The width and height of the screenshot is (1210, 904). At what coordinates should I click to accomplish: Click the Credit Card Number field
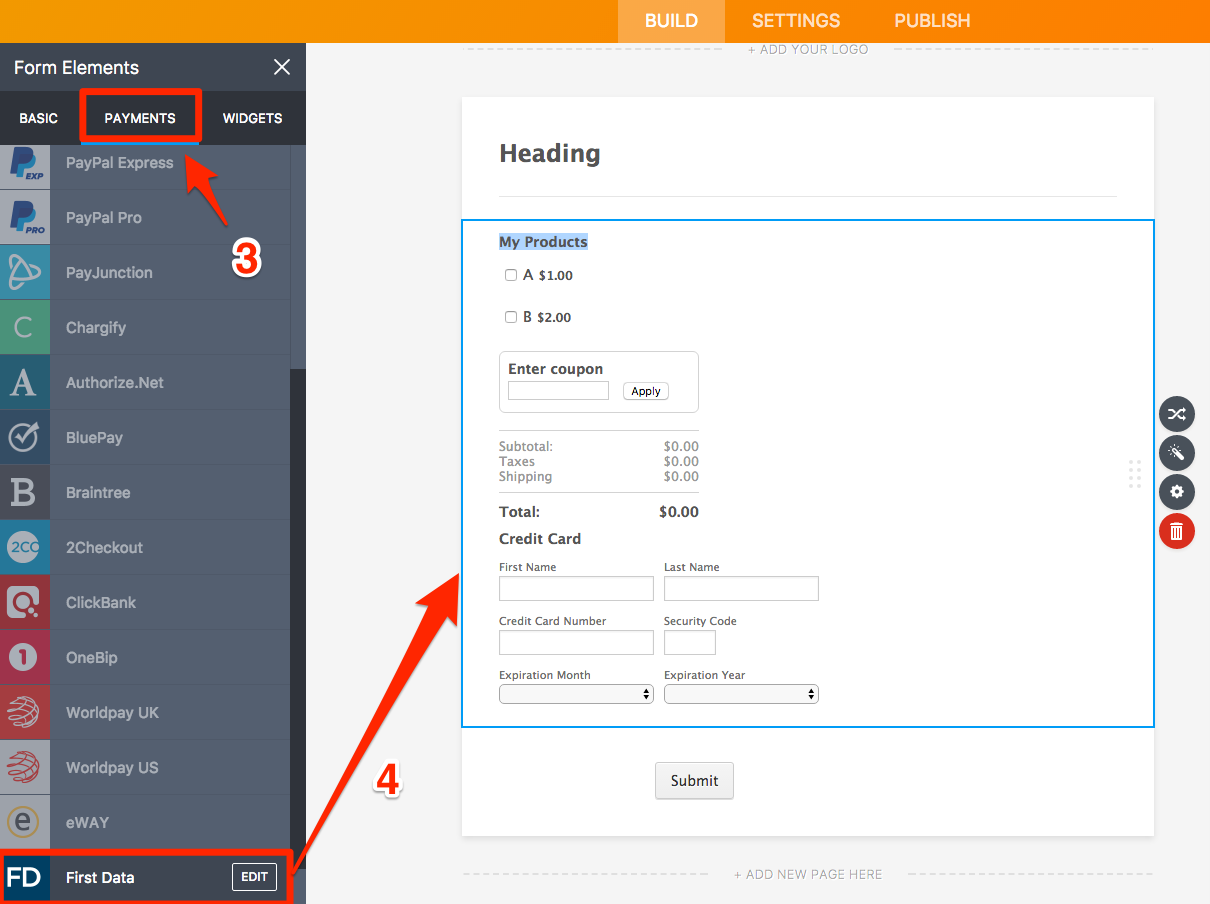[576, 642]
